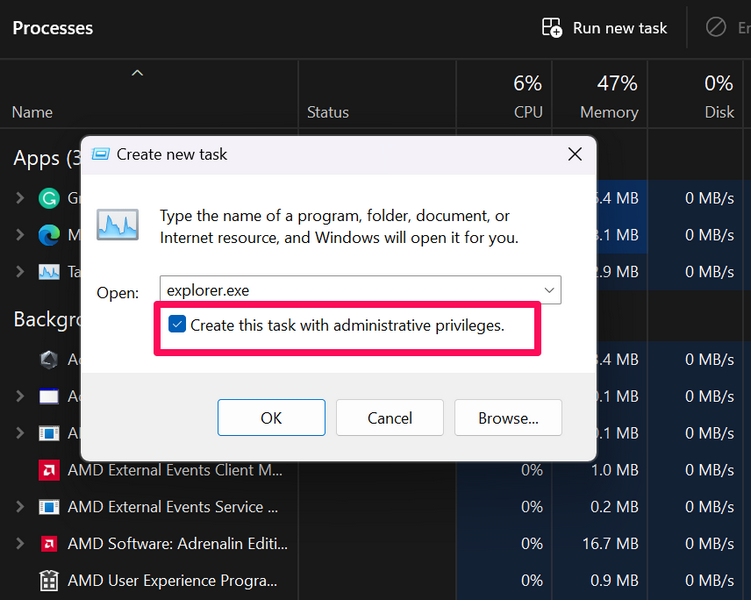Expand the Grammarly app row chevron
The width and height of the screenshot is (751, 600).
(x=20, y=198)
